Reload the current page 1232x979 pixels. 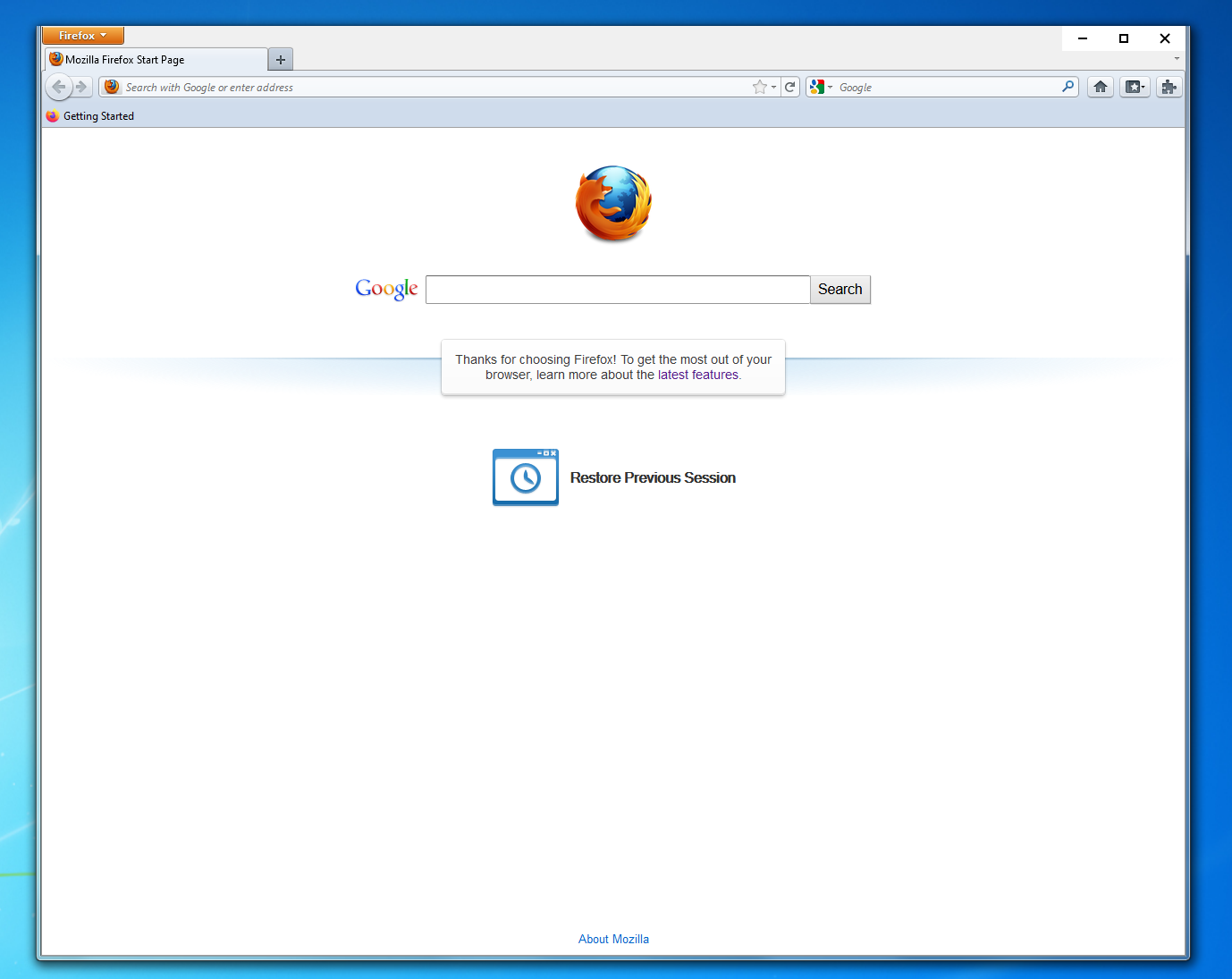coord(790,87)
